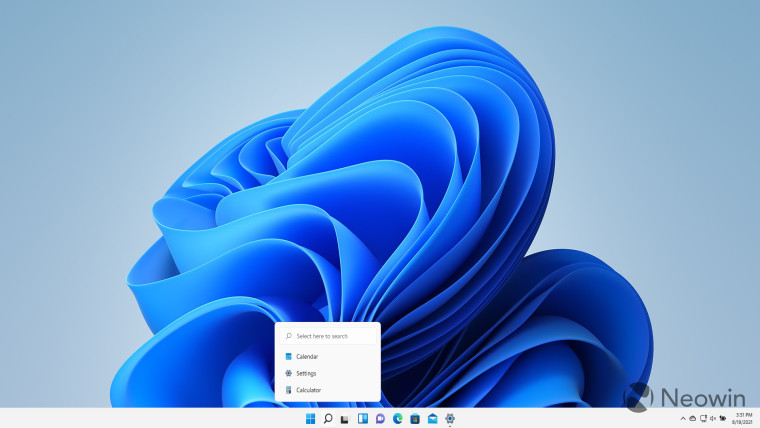Choose Calculator in the search popup

click(328, 390)
